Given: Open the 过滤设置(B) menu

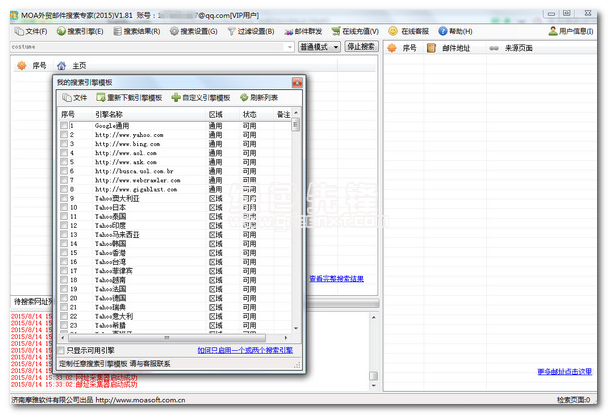Looking at the screenshot, I should tap(251, 31).
